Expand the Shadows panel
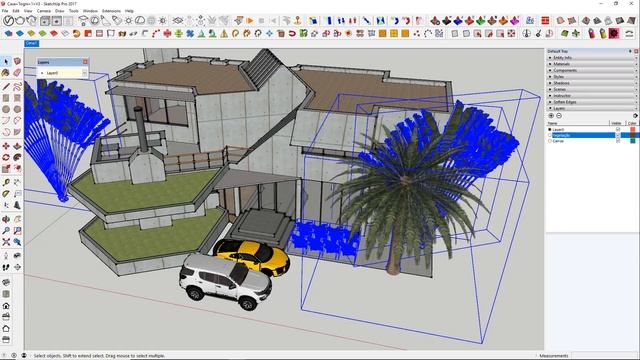Image resolution: width=640 pixels, height=360 pixels. pos(592,83)
